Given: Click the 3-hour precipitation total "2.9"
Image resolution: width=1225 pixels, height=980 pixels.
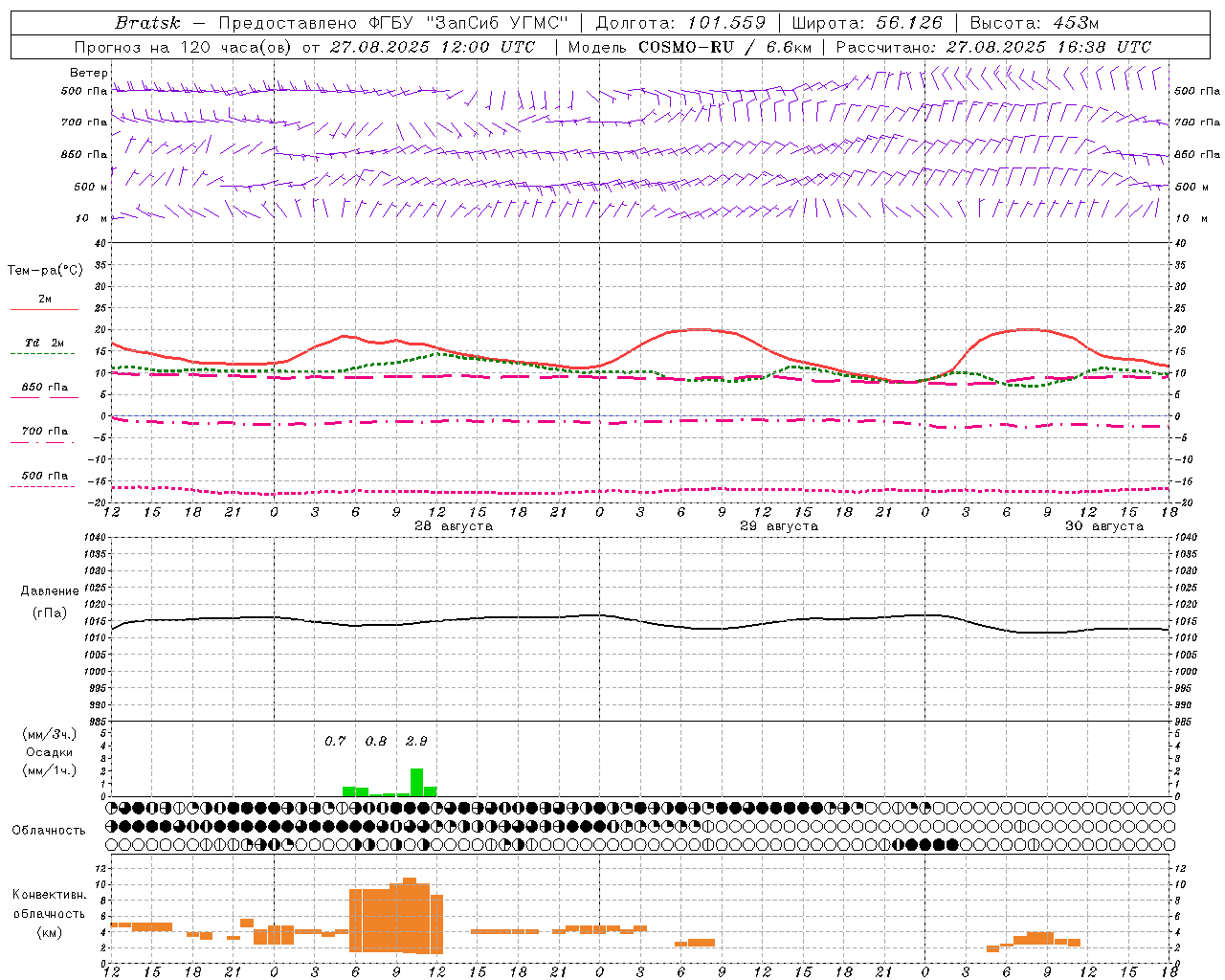Looking at the screenshot, I should [416, 741].
